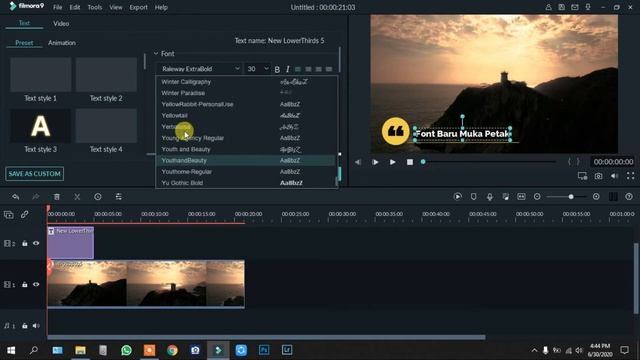The width and height of the screenshot is (640, 360).
Task: Lock video track 1
Action: (24, 284)
